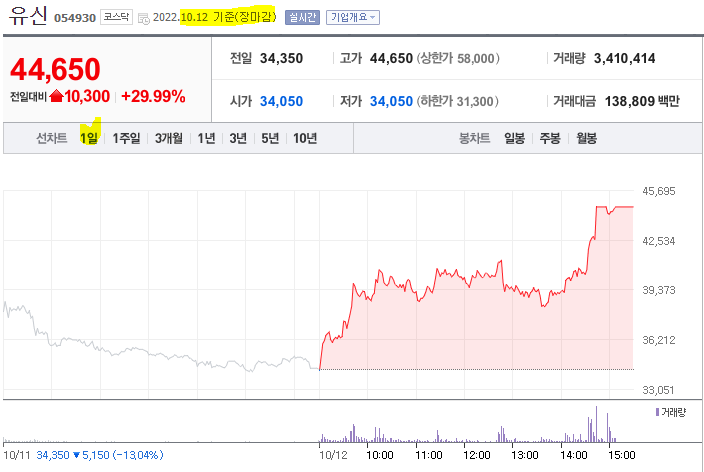Select the 1주일 chart period
Screen dimensions: 704x472
(x=126, y=138)
